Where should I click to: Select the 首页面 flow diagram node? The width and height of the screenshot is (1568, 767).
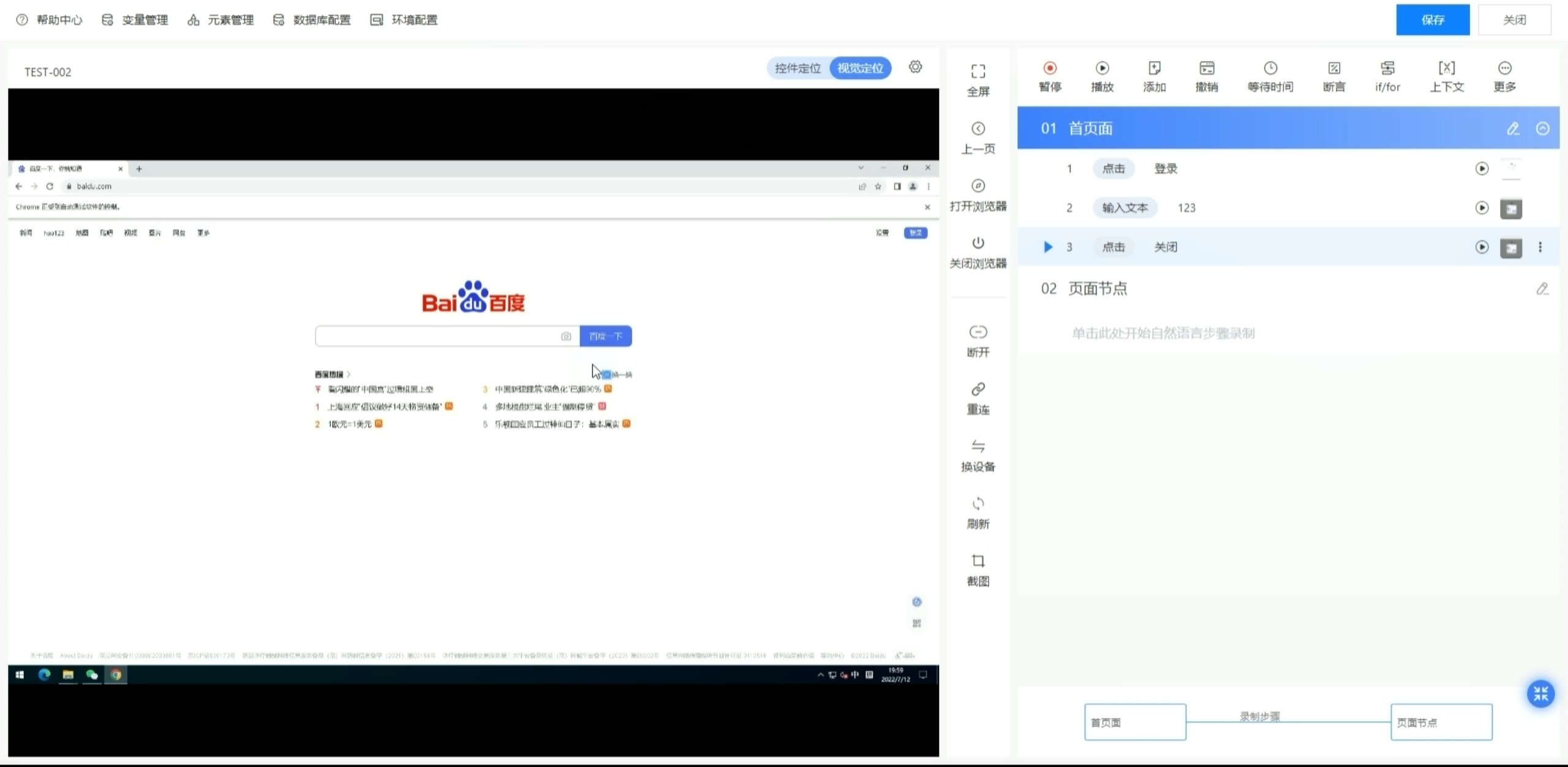pos(1135,722)
